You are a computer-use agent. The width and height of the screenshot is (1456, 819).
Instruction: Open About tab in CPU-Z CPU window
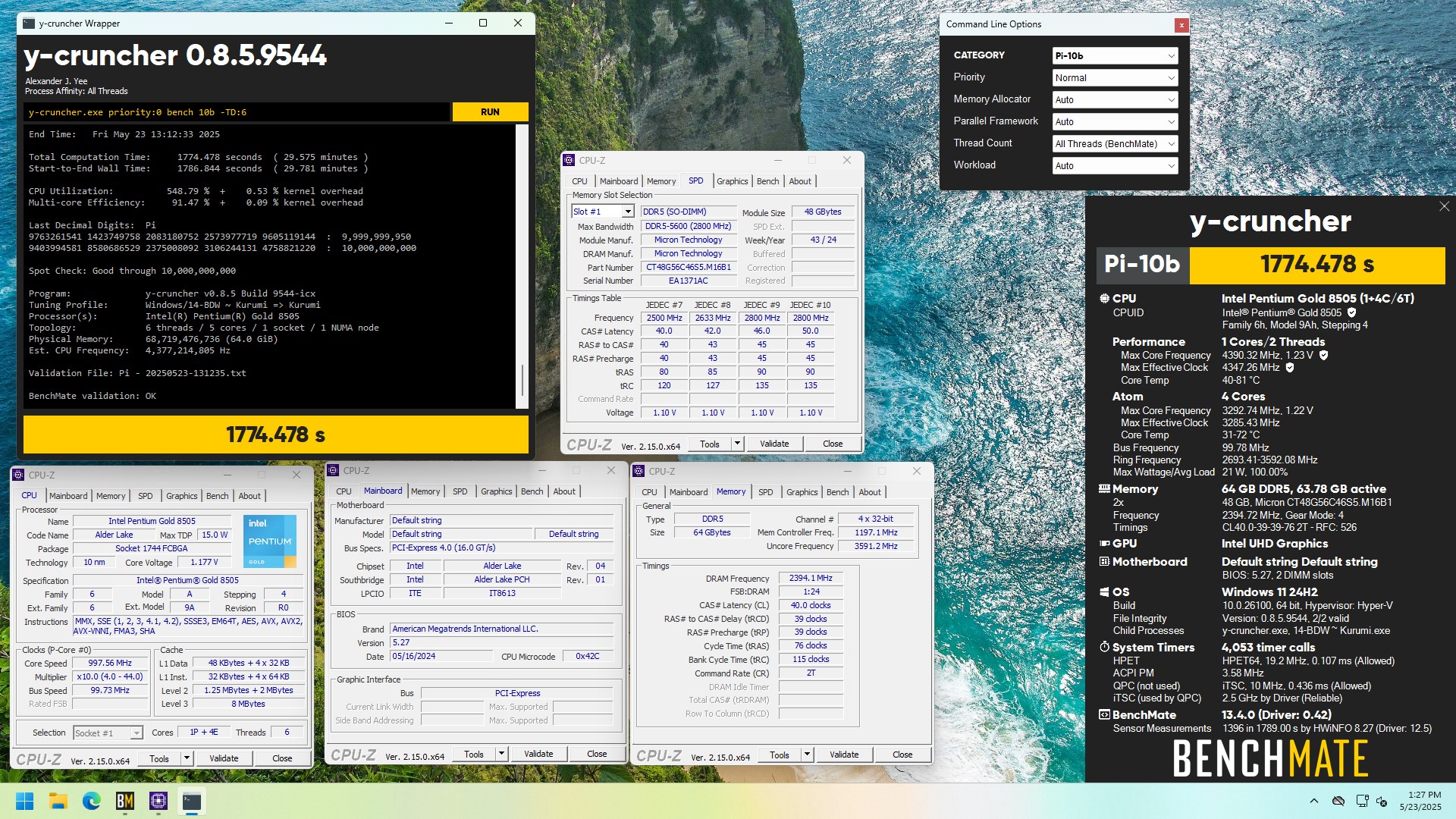coord(249,496)
